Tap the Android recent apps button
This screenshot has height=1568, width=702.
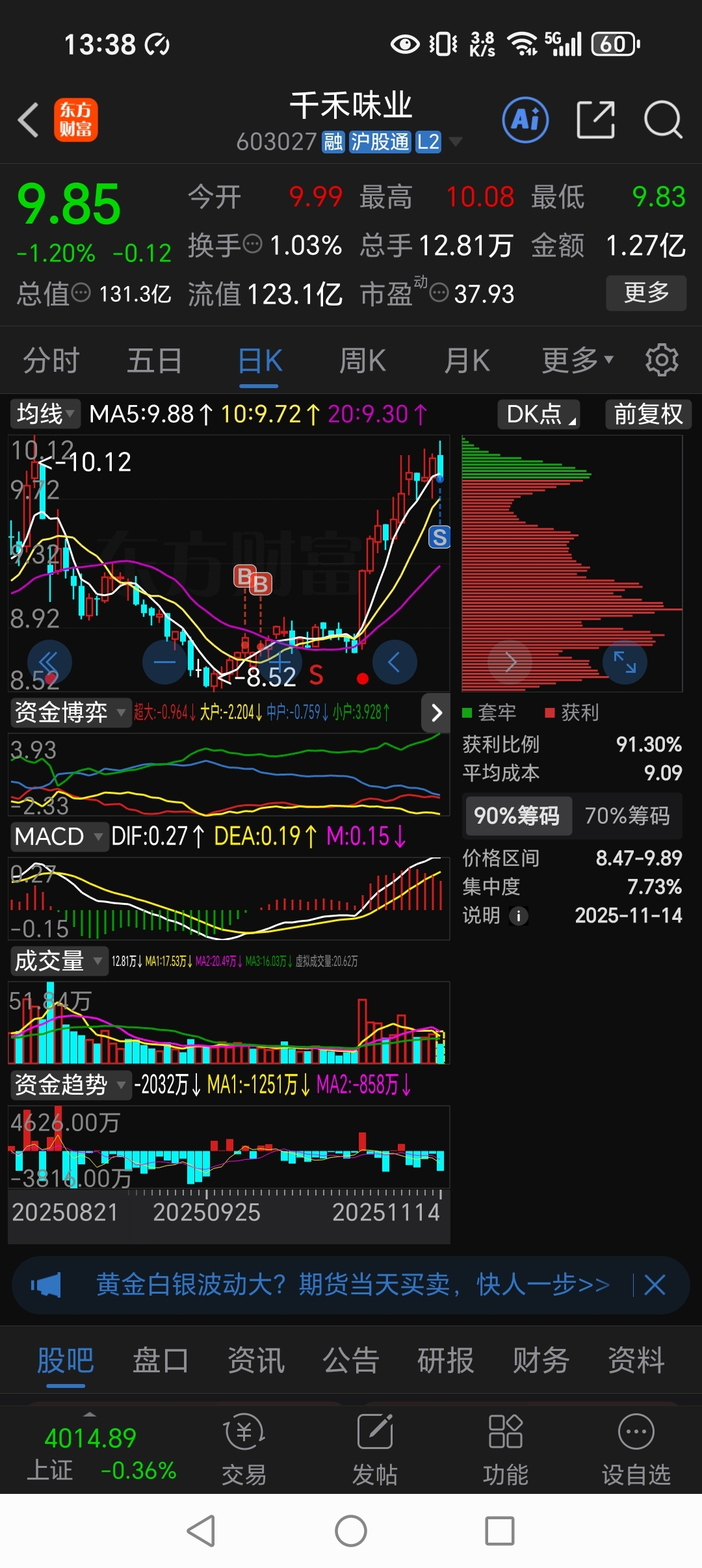tap(500, 1531)
